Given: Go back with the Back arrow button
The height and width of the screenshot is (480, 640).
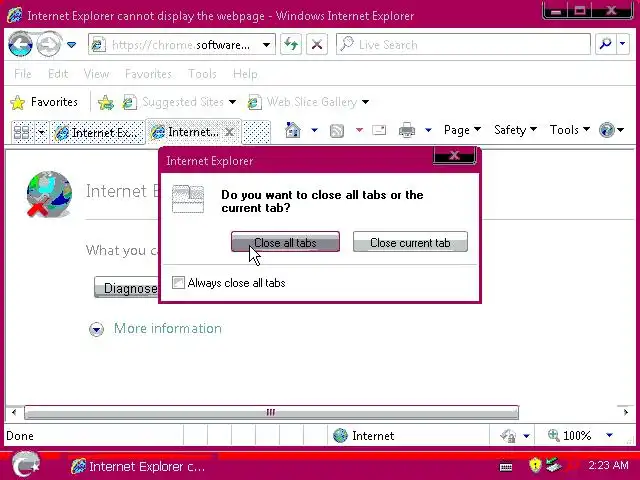Looking at the screenshot, I should (20, 44).
